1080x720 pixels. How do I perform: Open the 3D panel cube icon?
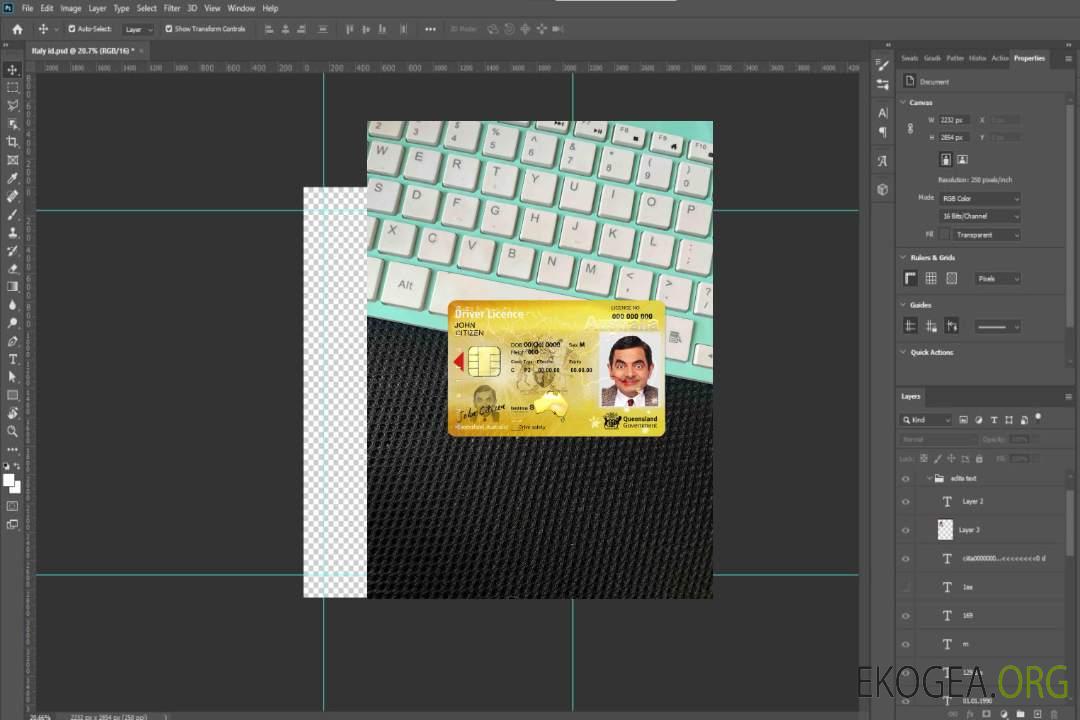882,189
